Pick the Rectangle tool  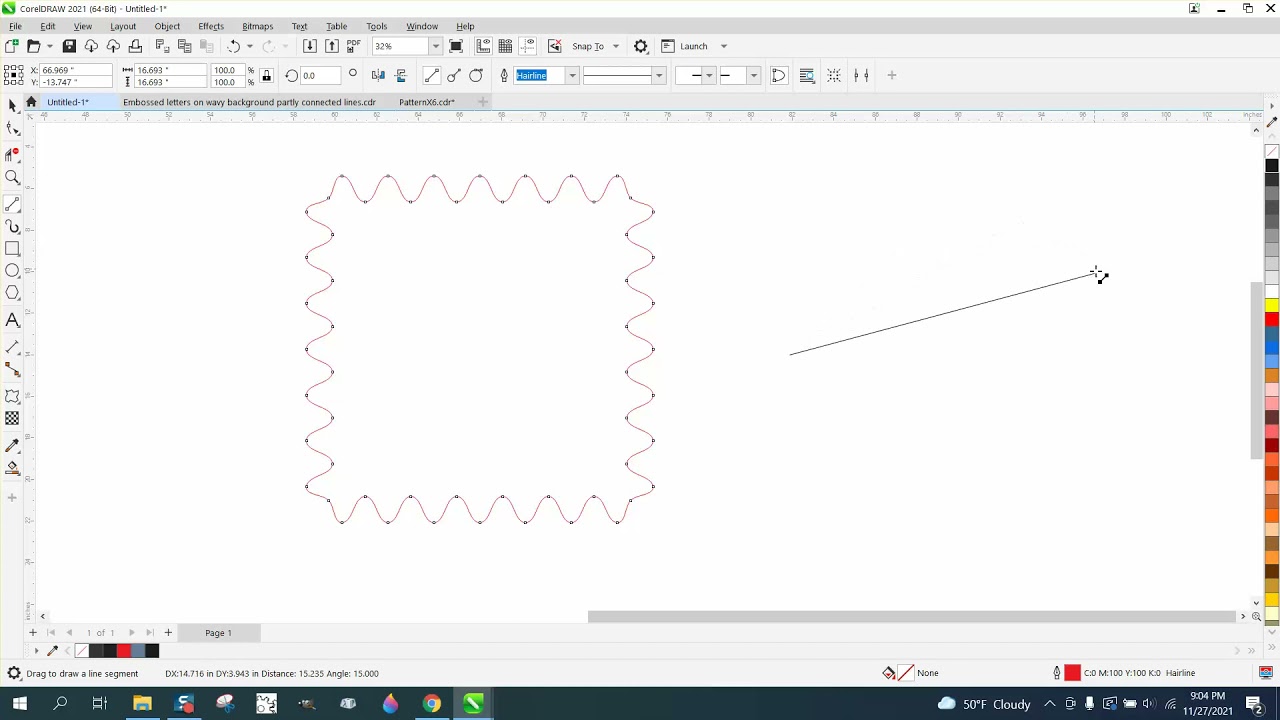[12, 249]
